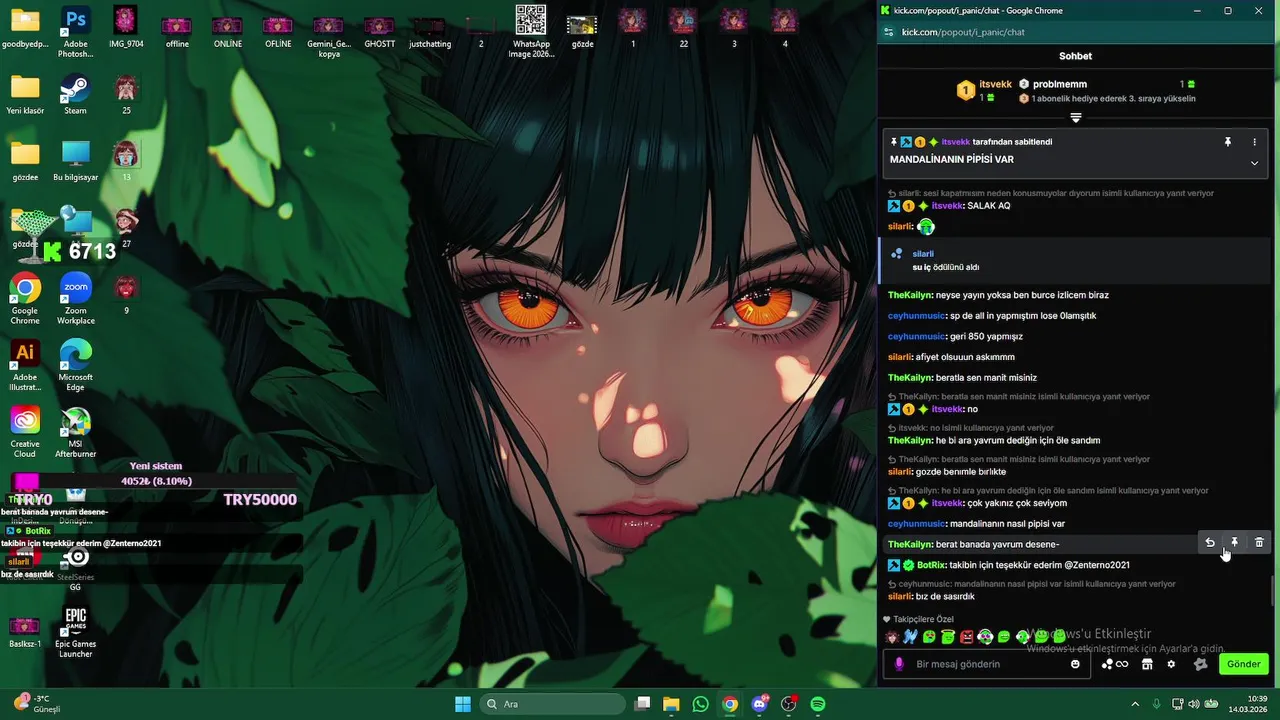Click TheKailyn username on 'neyse yayın' message
This screenshot has height=720, width=1280.
tap(910, 295)
